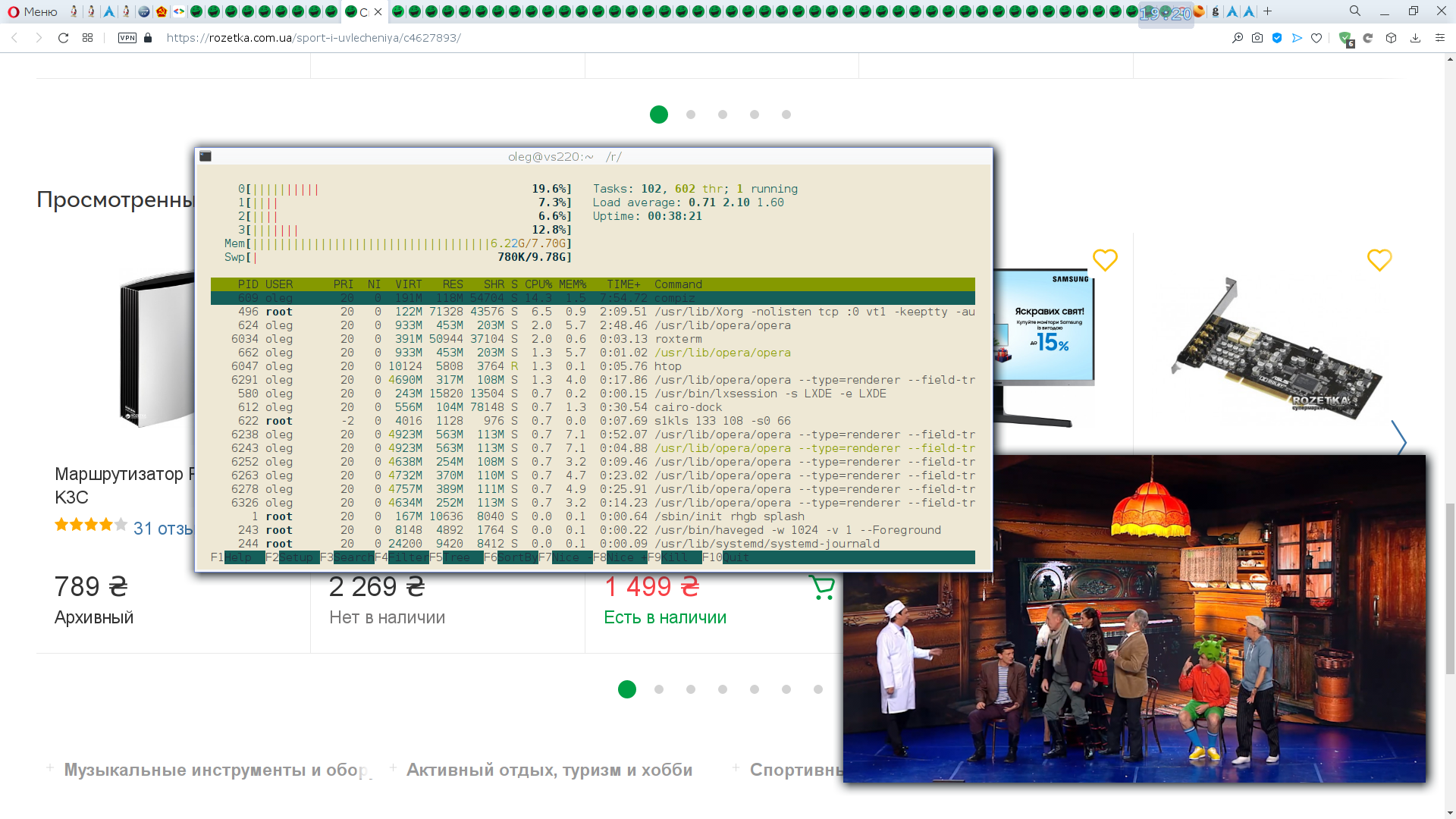
Task: Click htop CPU 0 usage meter bar
Action: [405, 189]
